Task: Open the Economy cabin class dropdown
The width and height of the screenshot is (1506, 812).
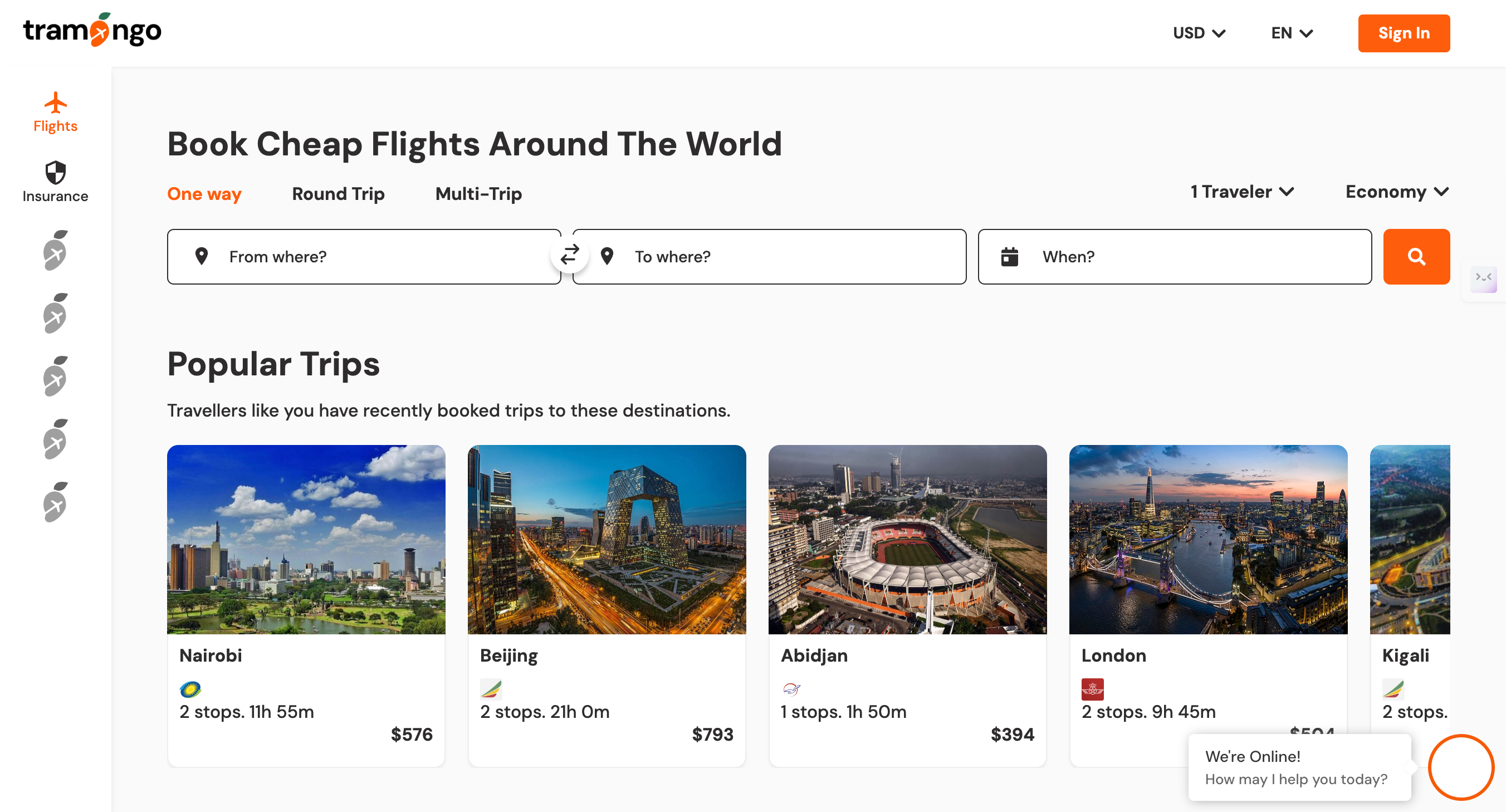Action: pos(1397,192)
